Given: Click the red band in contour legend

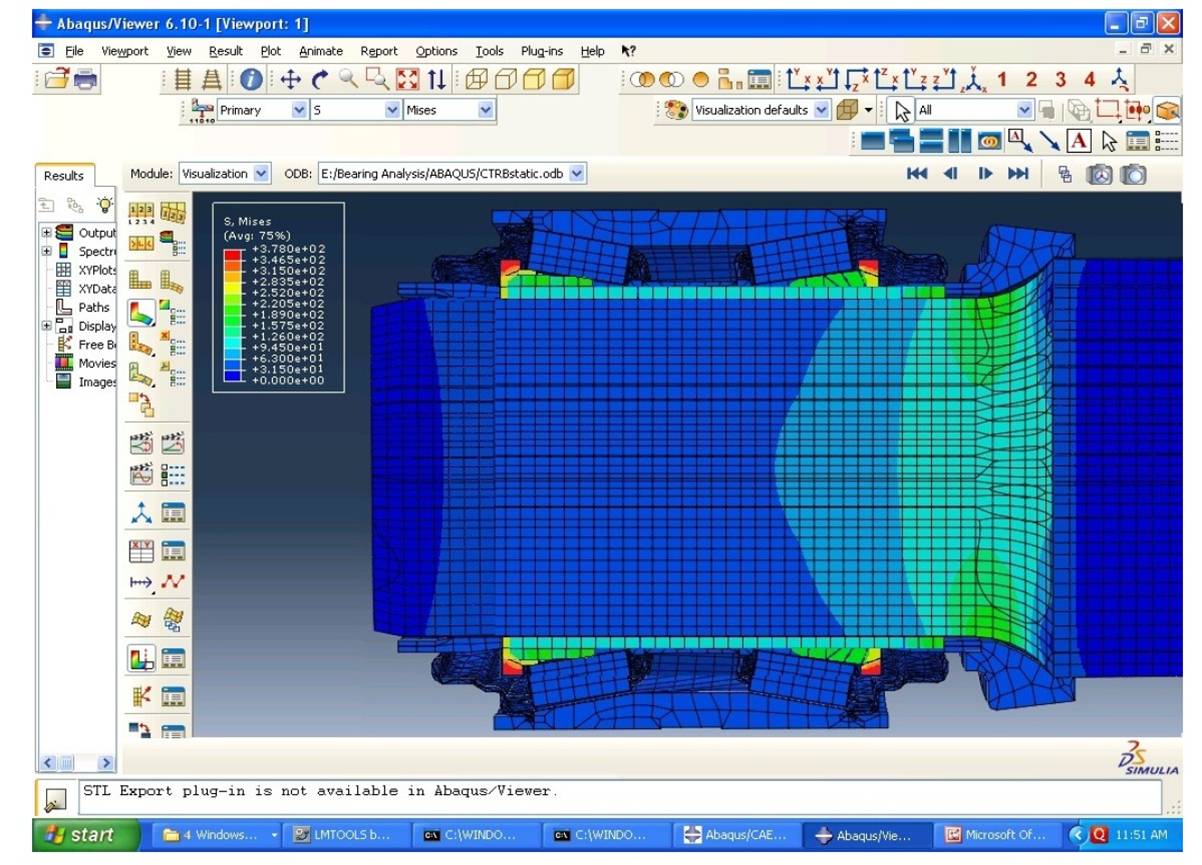Looking at the screenshot, I should tap(232, 254).
